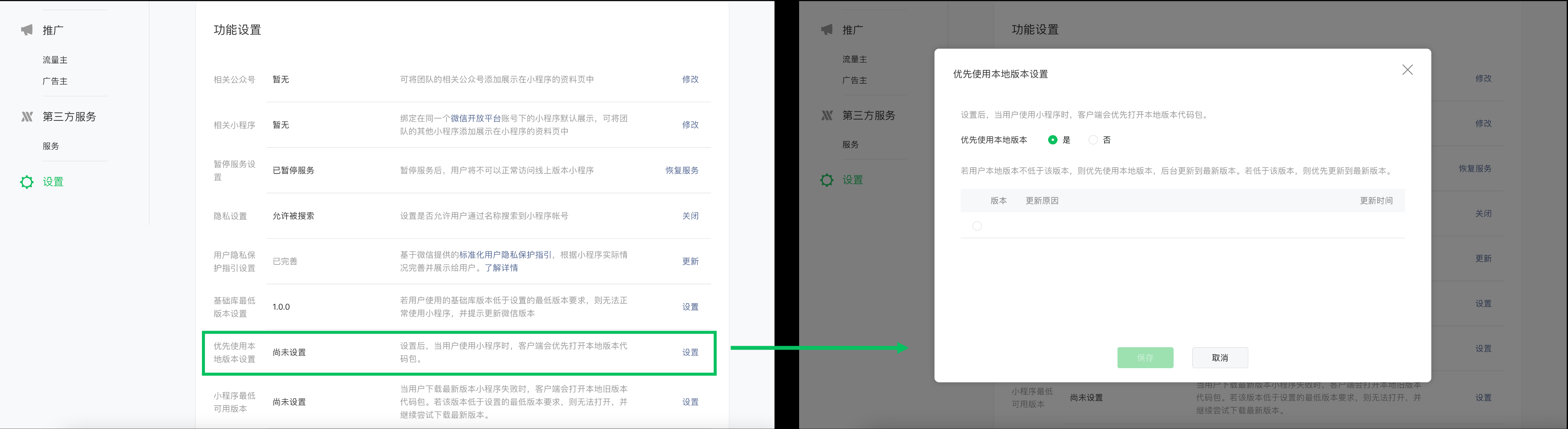Viewport: 1568px width, 429px height.
Task: Click 关闭 next to 隐私设置
Action: tap(690, 215)
